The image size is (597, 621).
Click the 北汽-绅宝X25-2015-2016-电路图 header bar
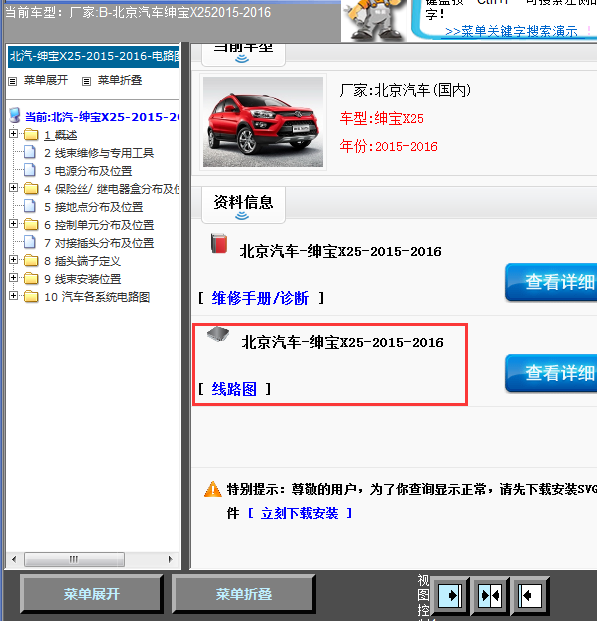click(x=93, y=56)
